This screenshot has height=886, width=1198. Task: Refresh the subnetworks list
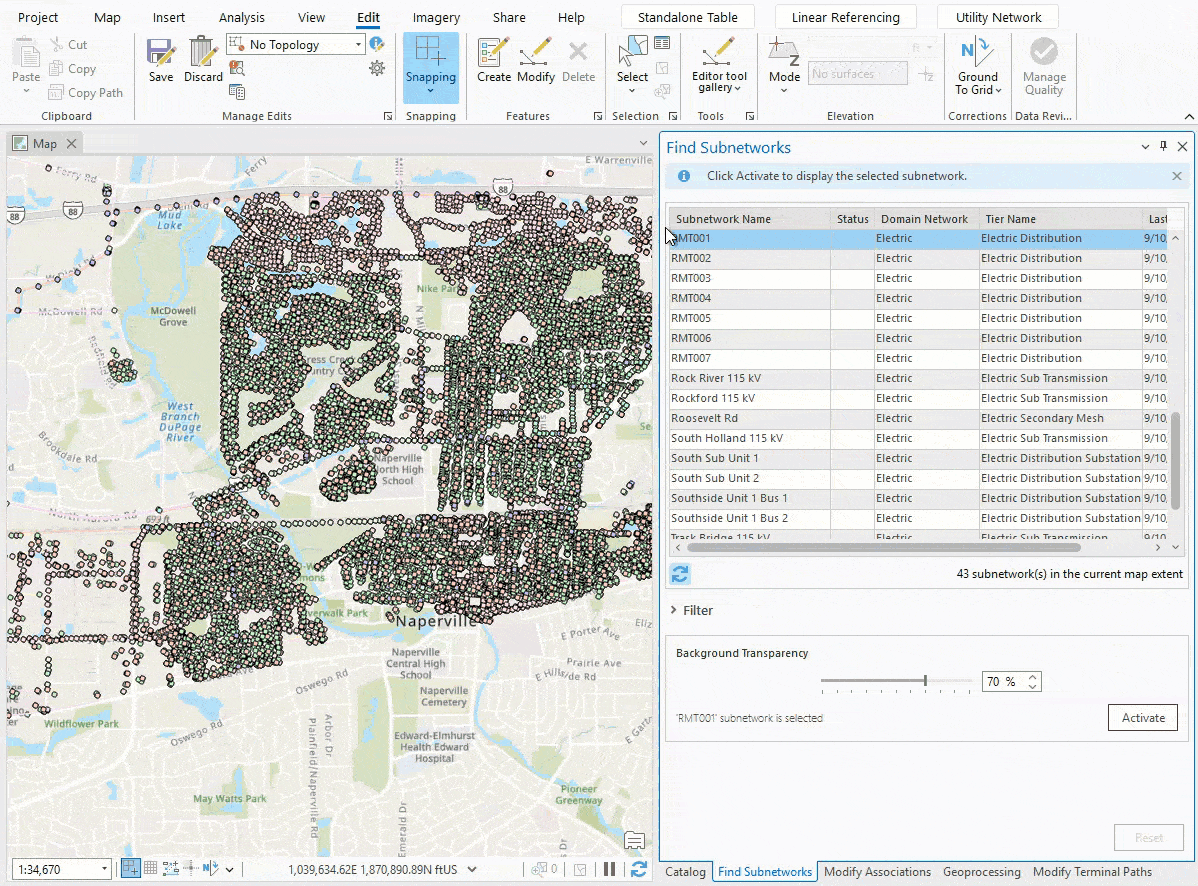tap(681, 574)
